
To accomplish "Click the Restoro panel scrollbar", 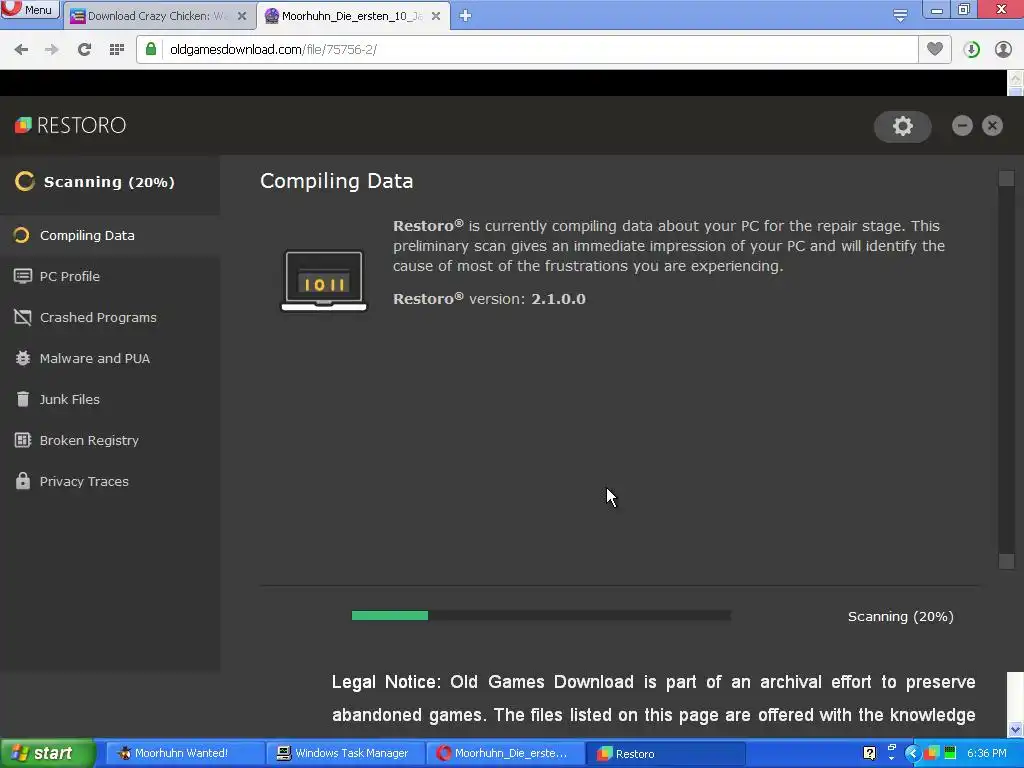I will (x=1006, y=370).
